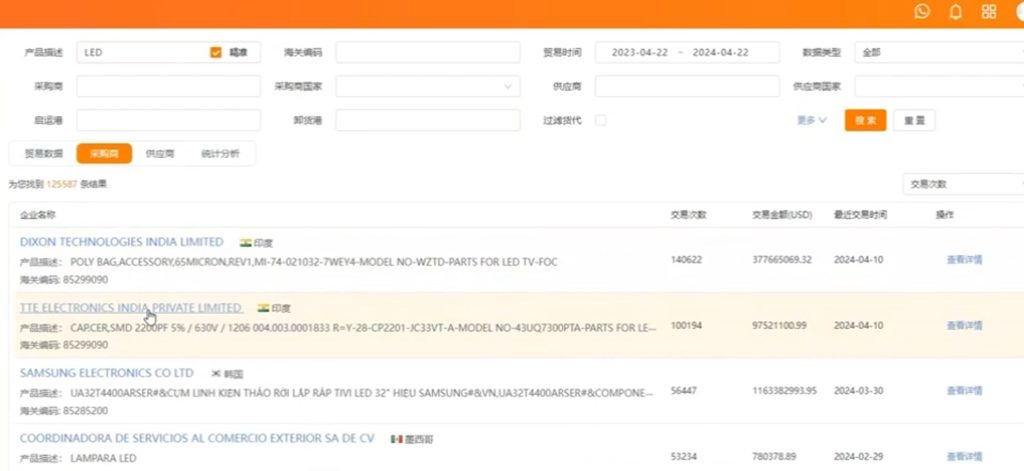
Task: Open COORDINADORA DE SERVICIOS AL COMERCIO EXTERIOR link
Action: [197, 438]
